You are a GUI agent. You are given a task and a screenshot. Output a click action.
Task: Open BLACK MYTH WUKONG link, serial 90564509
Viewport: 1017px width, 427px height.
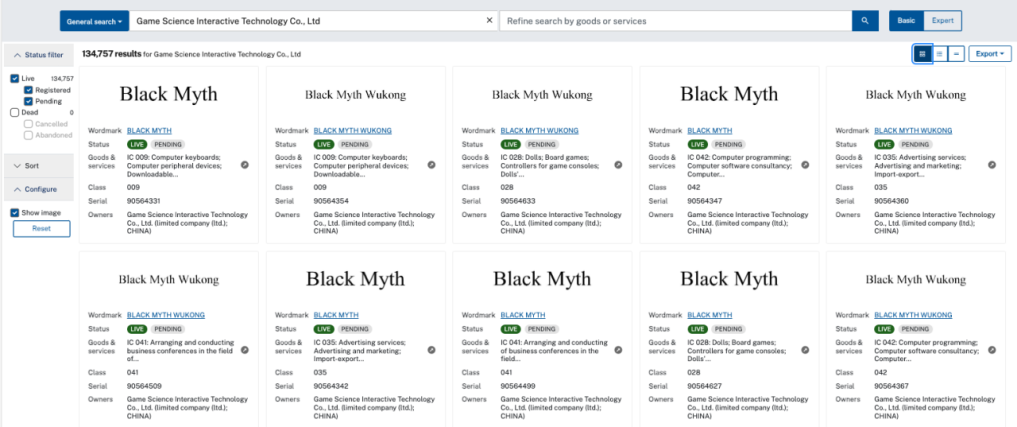click(x=165, y=315)
